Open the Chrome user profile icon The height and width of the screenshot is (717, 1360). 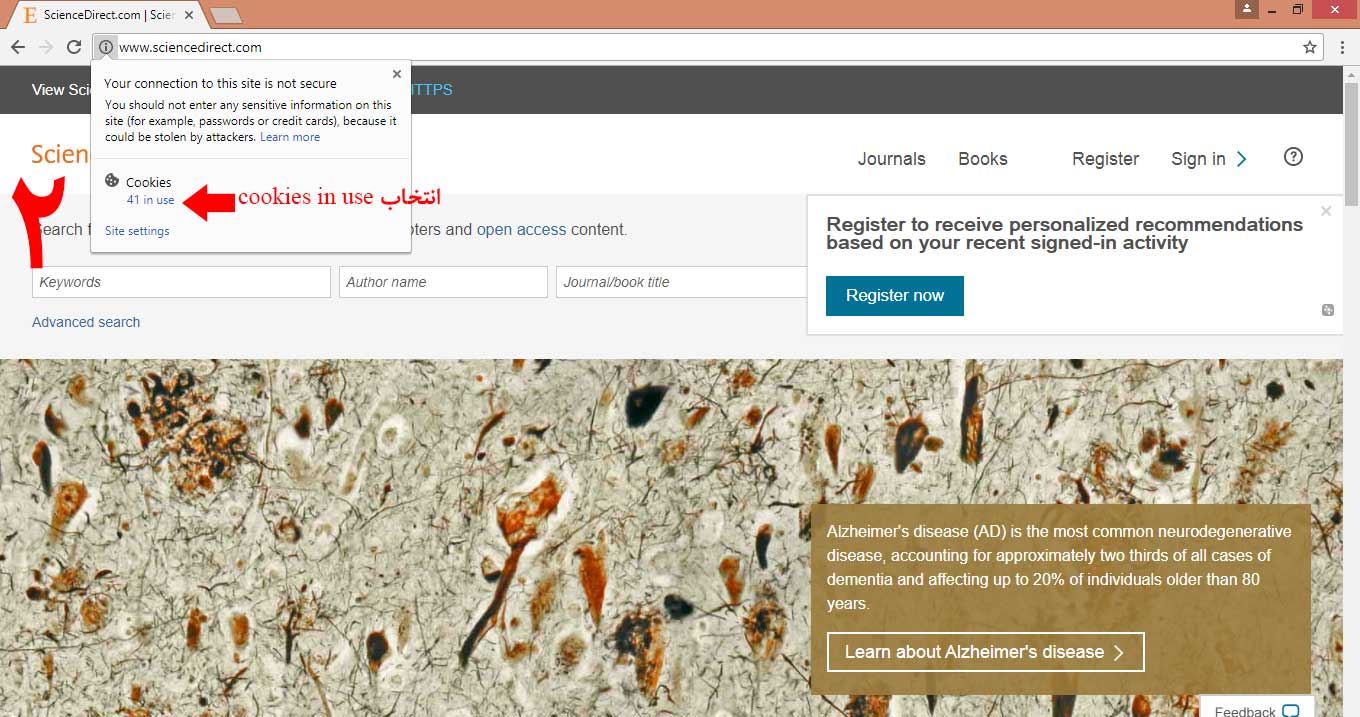point(1246,9)
